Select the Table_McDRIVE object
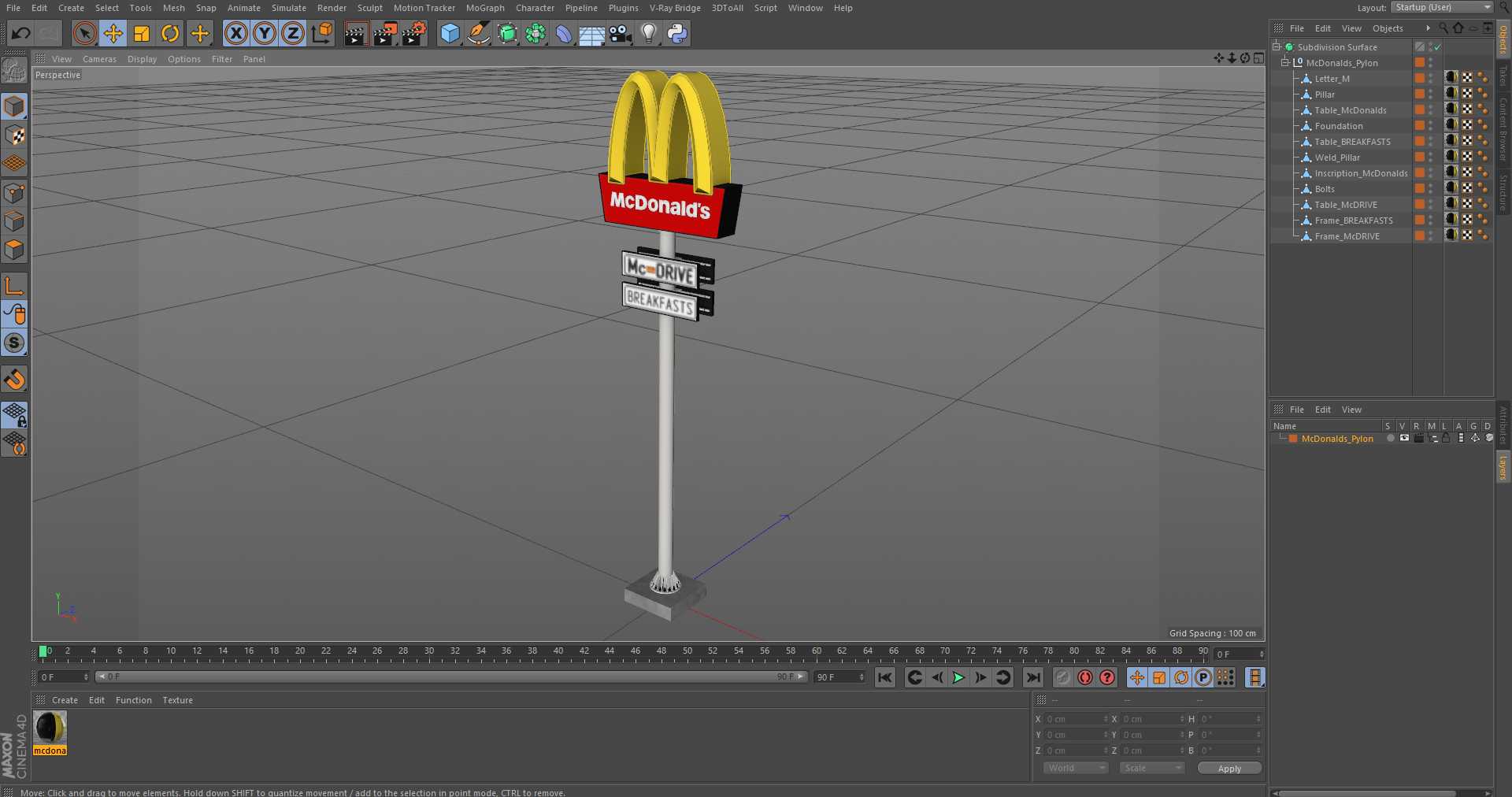The image size is (1512, 797). click(x=1346, y=205)
